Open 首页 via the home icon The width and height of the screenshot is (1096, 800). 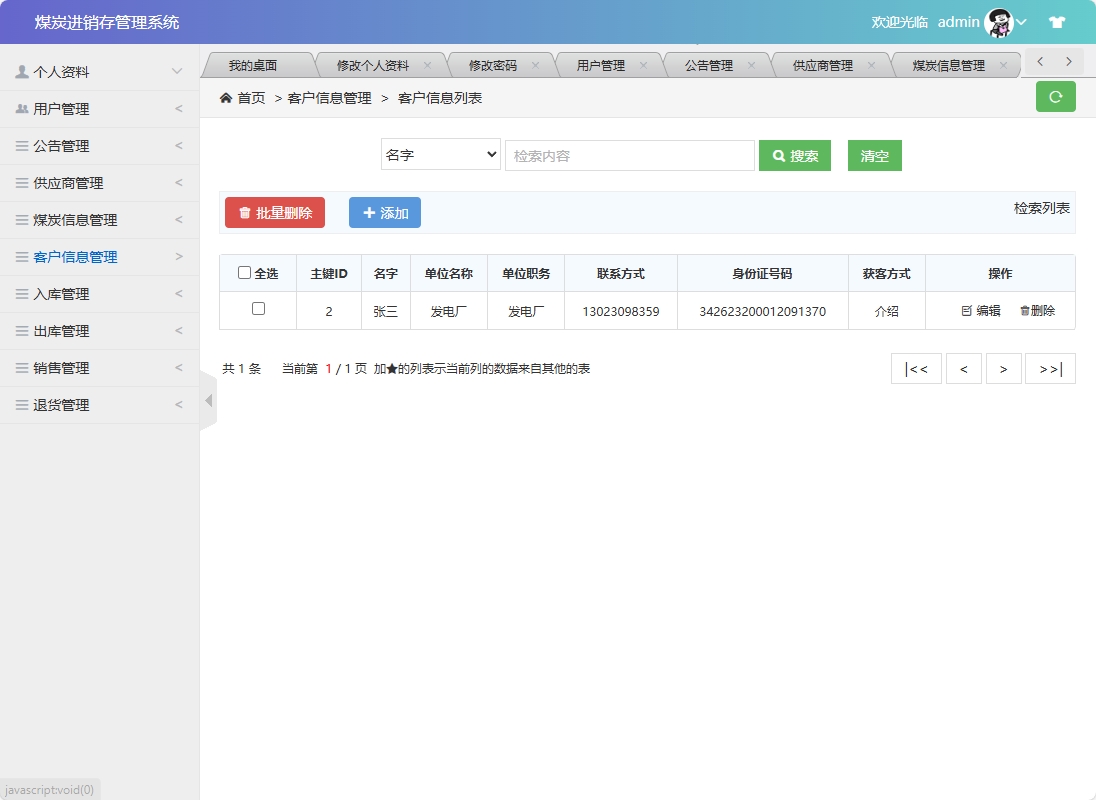pos(226,99)
